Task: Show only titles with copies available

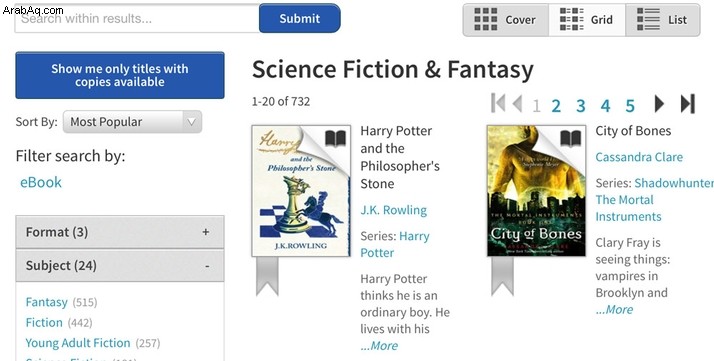Action: coord(120,75)
